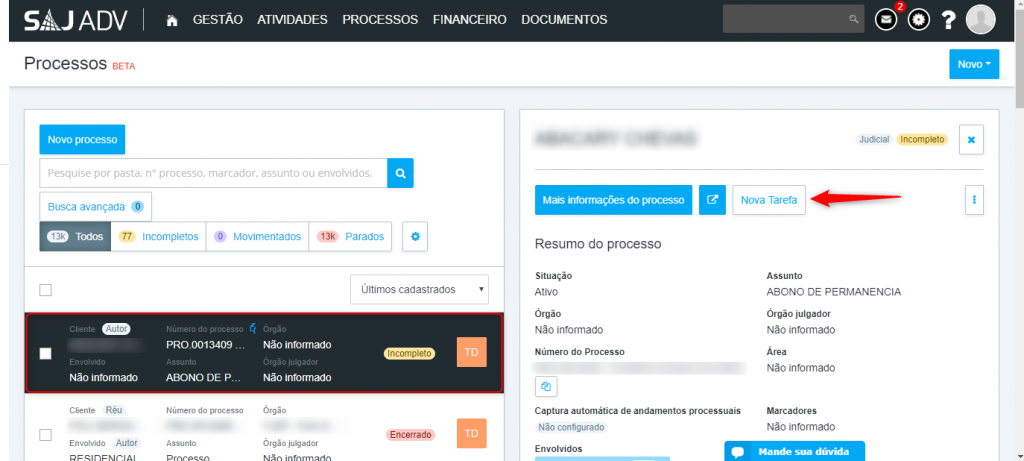
Task: Select the Movimentados filter tab
Action: click(257, 236)
